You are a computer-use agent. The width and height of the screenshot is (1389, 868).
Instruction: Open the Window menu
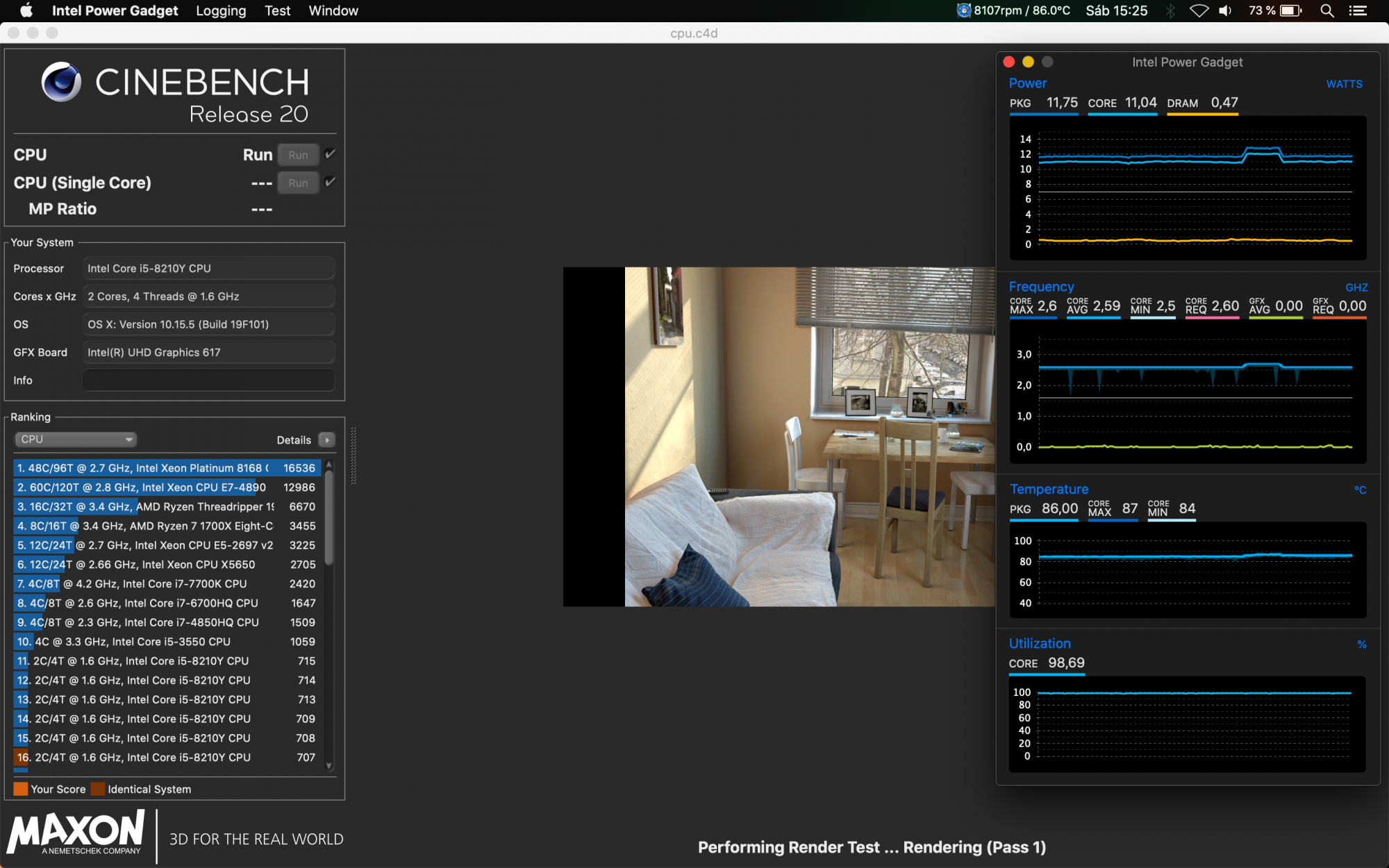click(x=333, y=10)
